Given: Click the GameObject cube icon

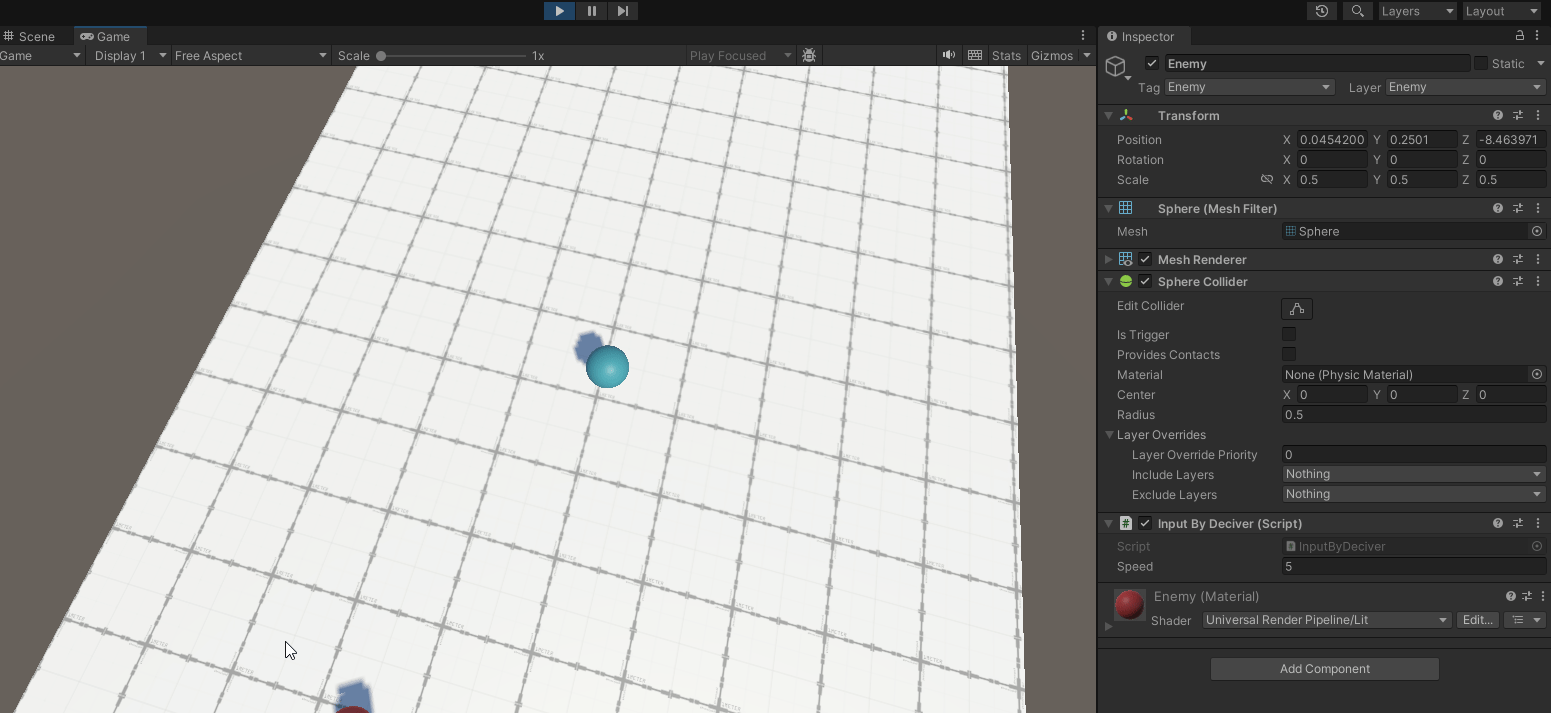Looking at the screenshot, I should coord(1115,66).
